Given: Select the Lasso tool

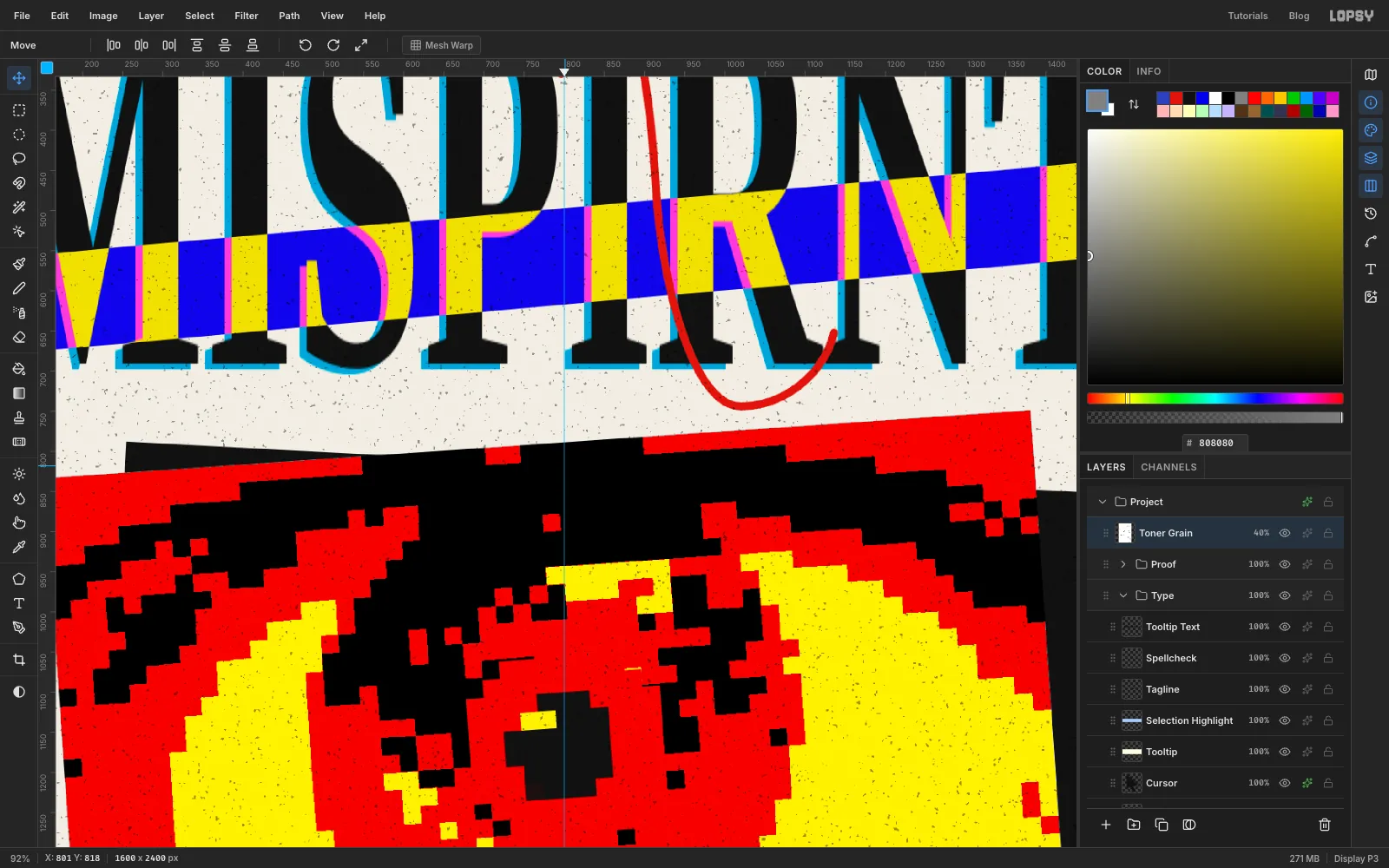Looking at the screenshot, I should pyautogui.click(x=19, y=159).
